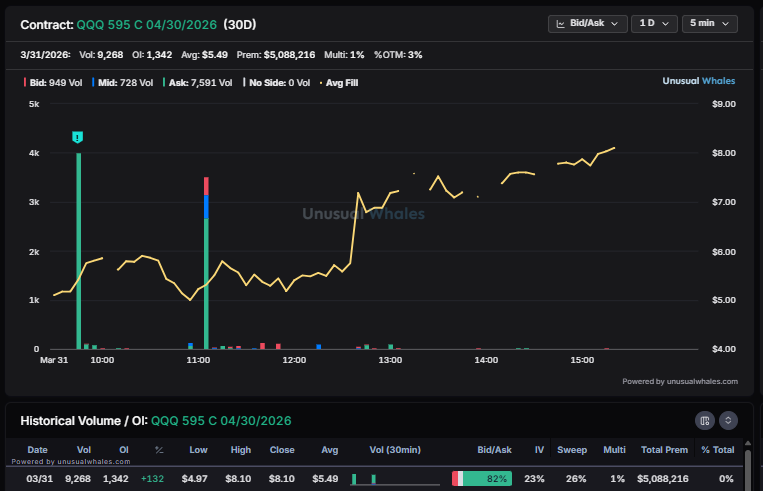
Task: Toggle the Mid volume legend series
Action: 120,82
